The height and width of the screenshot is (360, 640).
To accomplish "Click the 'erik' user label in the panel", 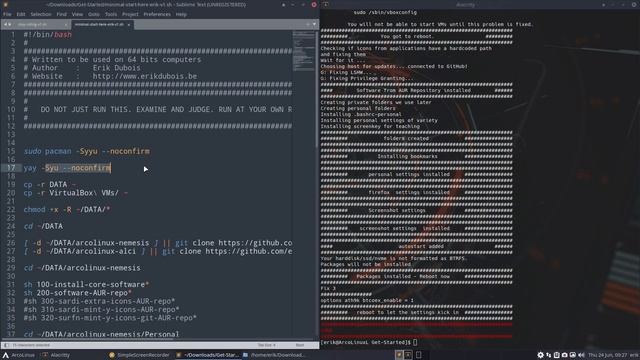I will click(634, 355).
